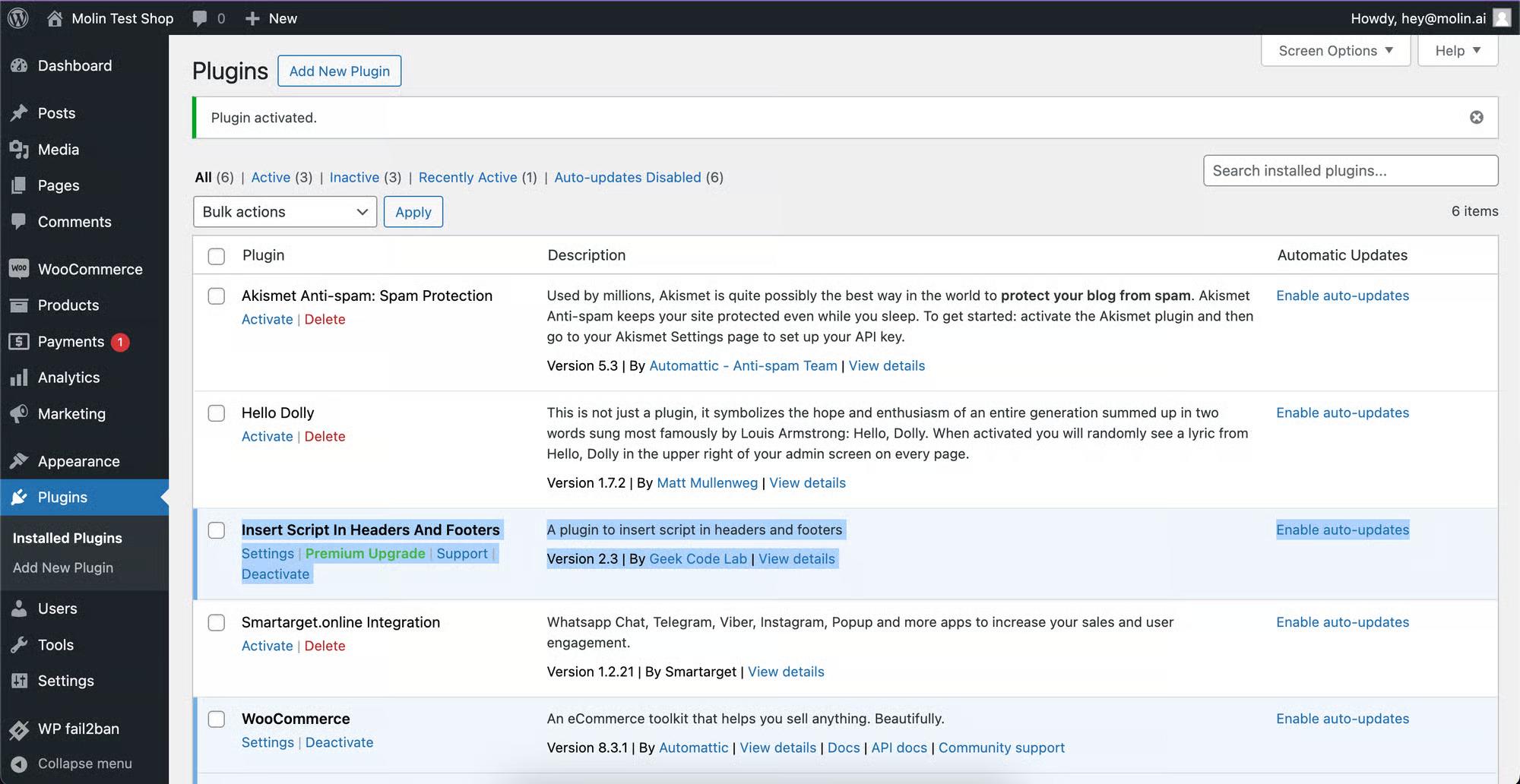Screen dimensions: 1520x784
Task: Click the WooCommerce icon in sidebar
Action: [19, 269]
